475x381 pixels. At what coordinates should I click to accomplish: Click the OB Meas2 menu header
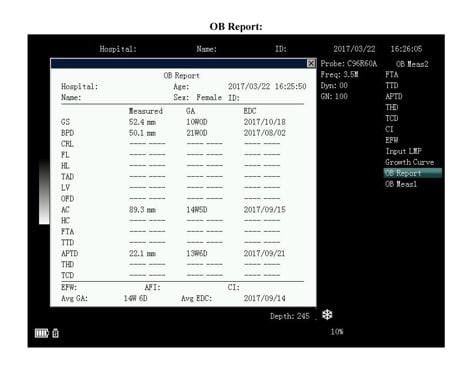[412, 64]
